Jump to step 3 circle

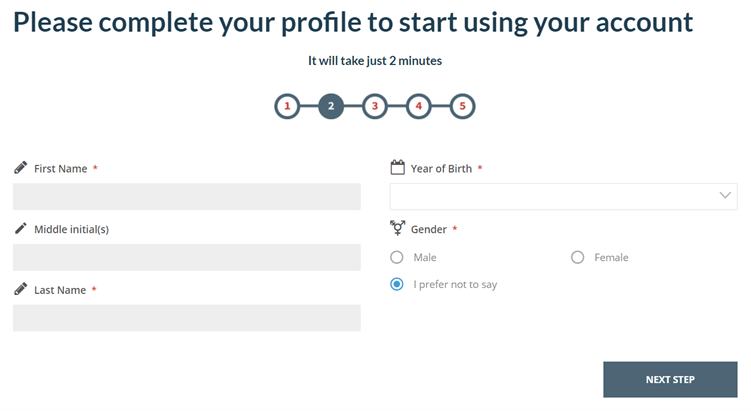(374, 106)
